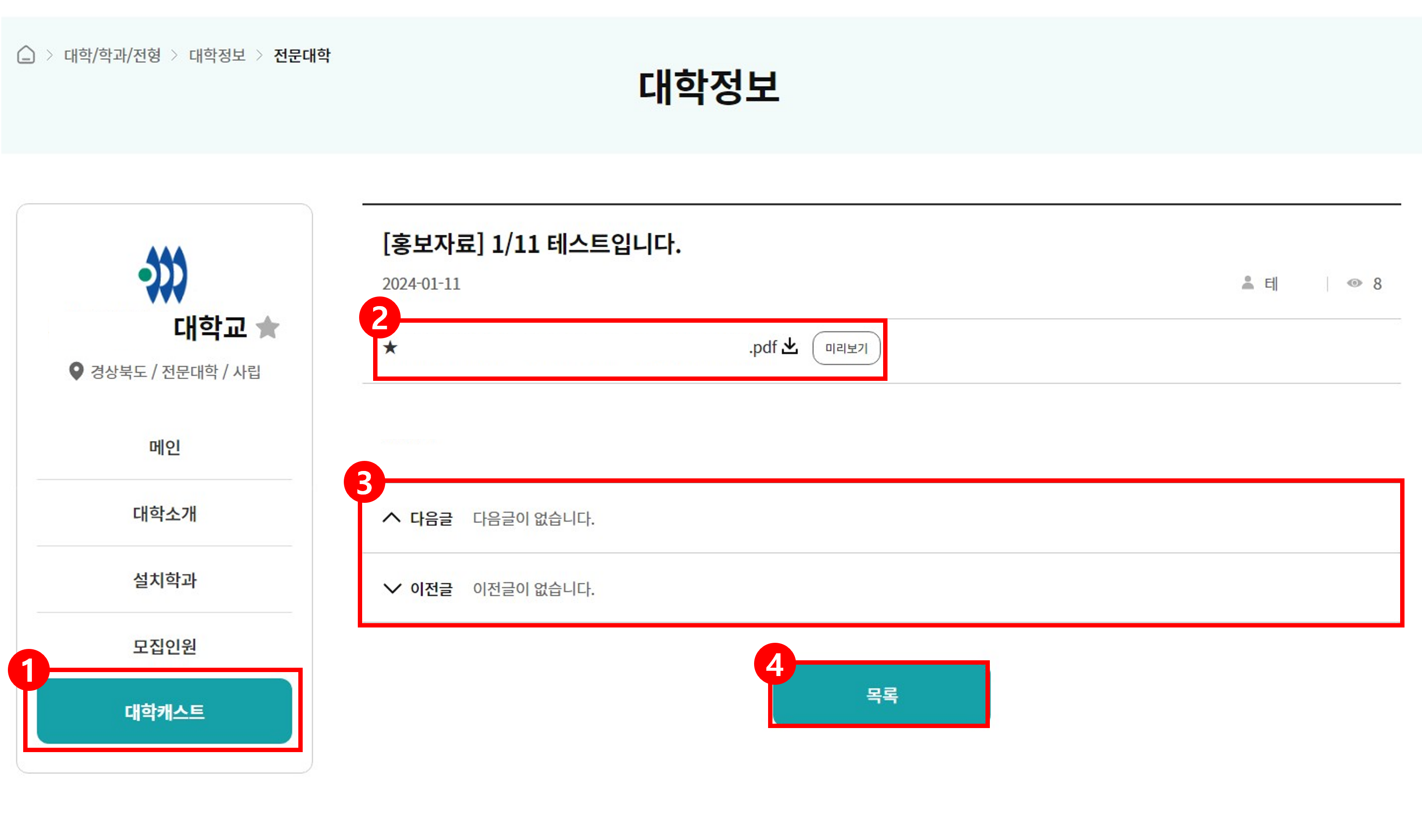Click the black star before the attachment
The width and height of the screenshot is (1422, 840).
(391, 347)
